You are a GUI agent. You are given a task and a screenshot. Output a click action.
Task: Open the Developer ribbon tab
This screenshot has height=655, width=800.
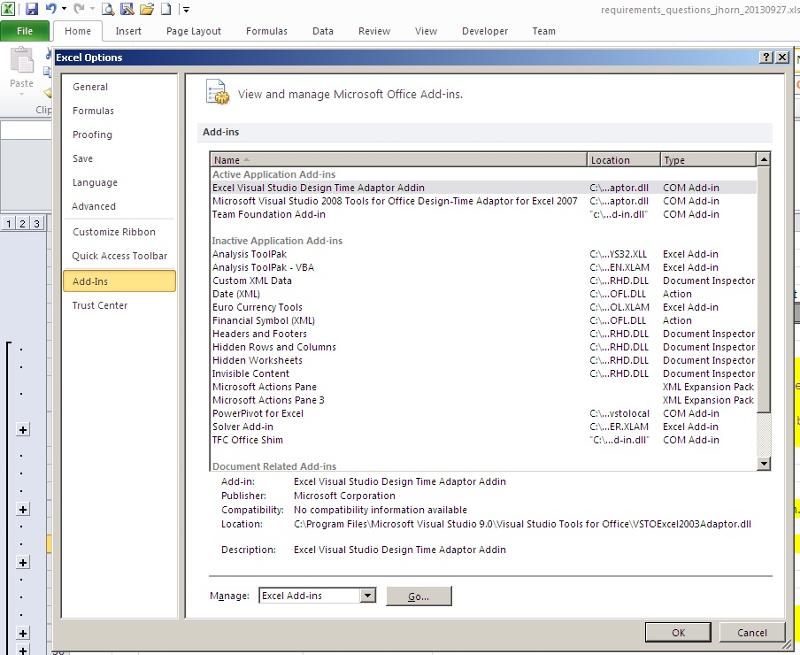tap(485, 31)
